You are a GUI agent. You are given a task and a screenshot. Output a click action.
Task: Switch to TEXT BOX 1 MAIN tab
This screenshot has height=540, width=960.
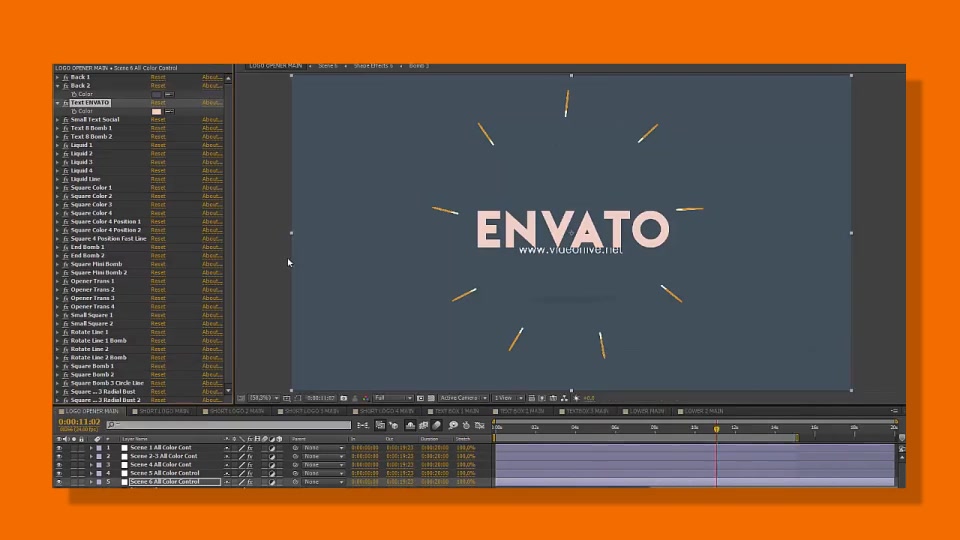(457, 411)
